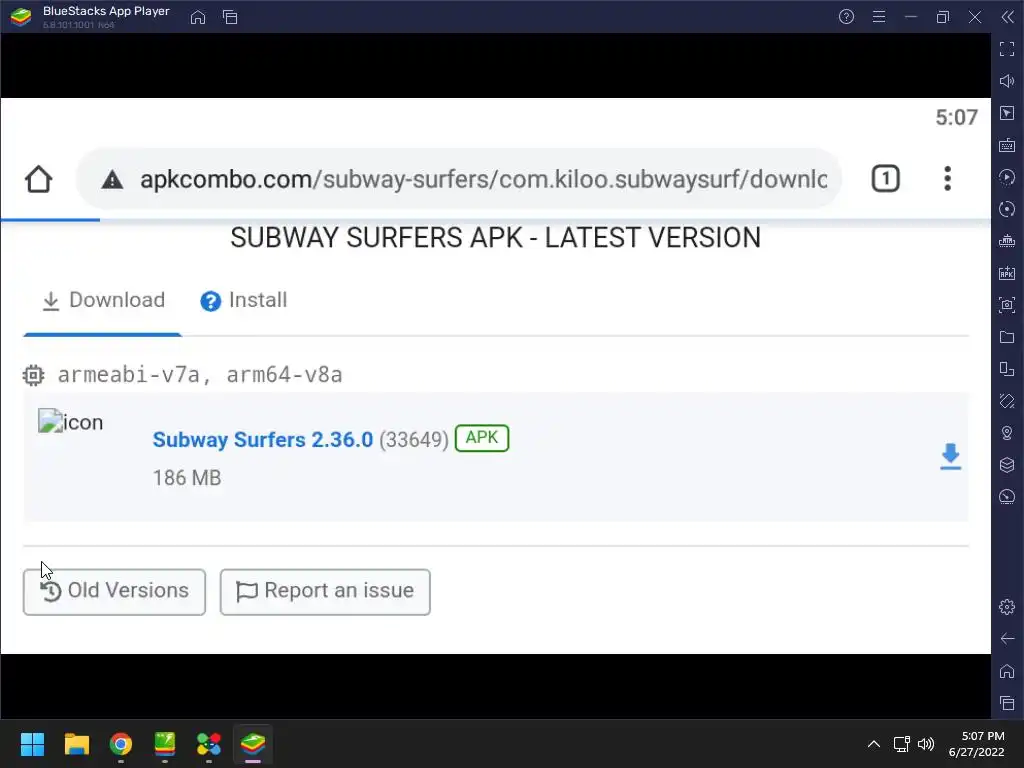Click the green APK badge

[482, 438]
